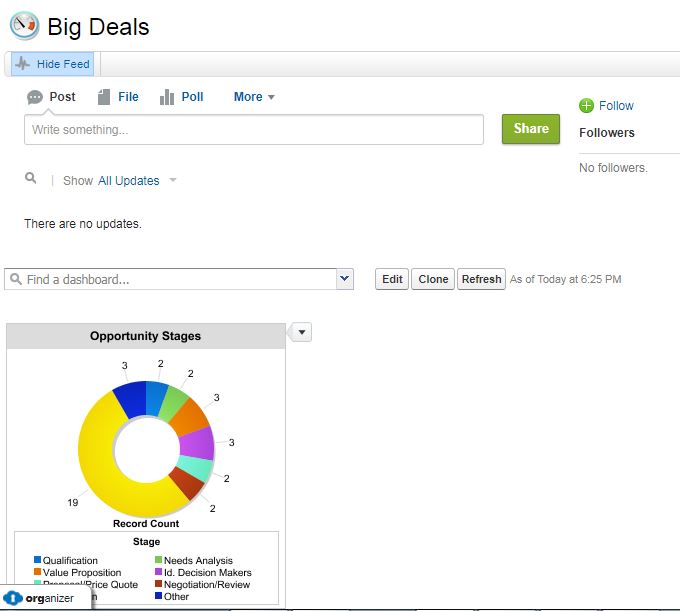This screenshot has height=611, width=680.
Task: Click the Hide Feed pulse icon
Action: (23, 64)
